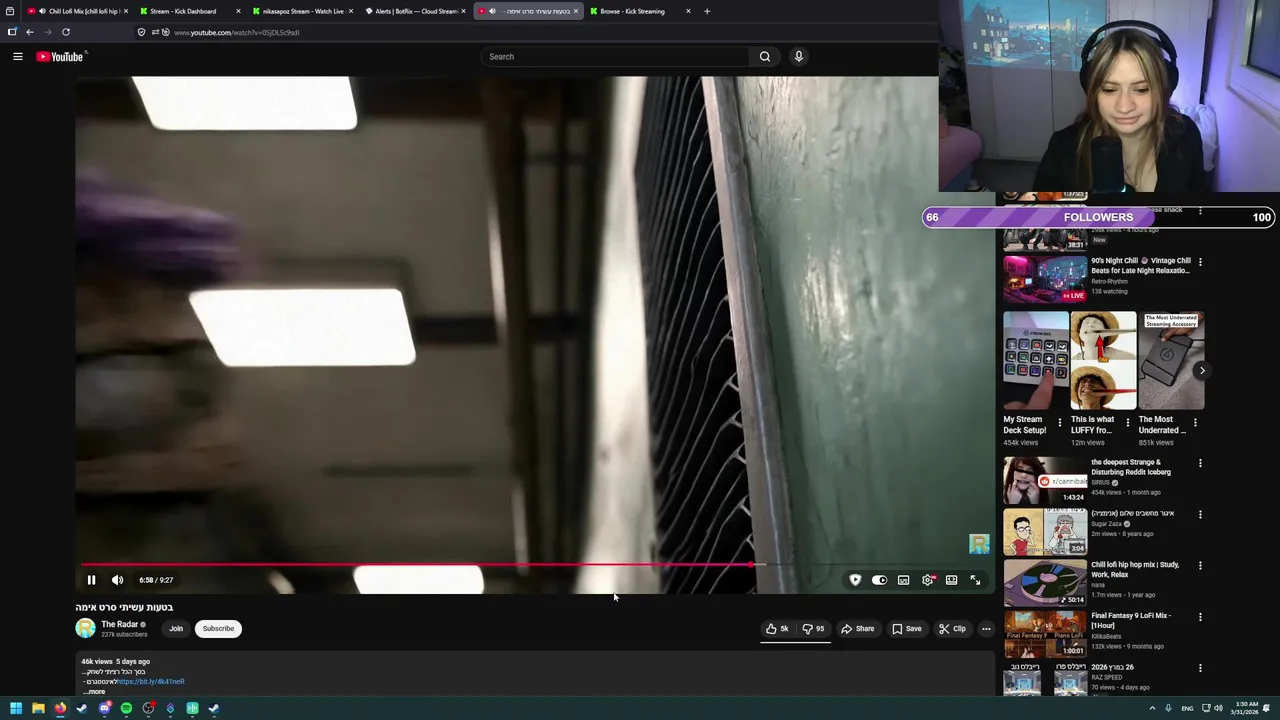This screenshot has width=1280, height=720.
Task: Open the player settings gear
Action: (928, 580)
